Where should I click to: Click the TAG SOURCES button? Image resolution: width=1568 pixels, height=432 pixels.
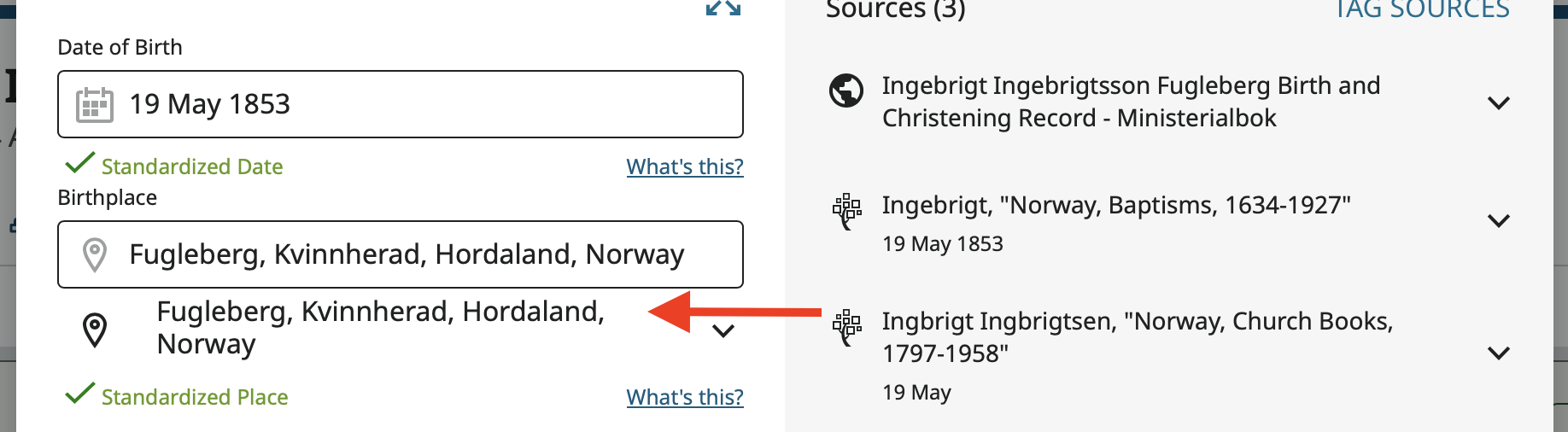pyautogui.click(x=1422, y=10)
